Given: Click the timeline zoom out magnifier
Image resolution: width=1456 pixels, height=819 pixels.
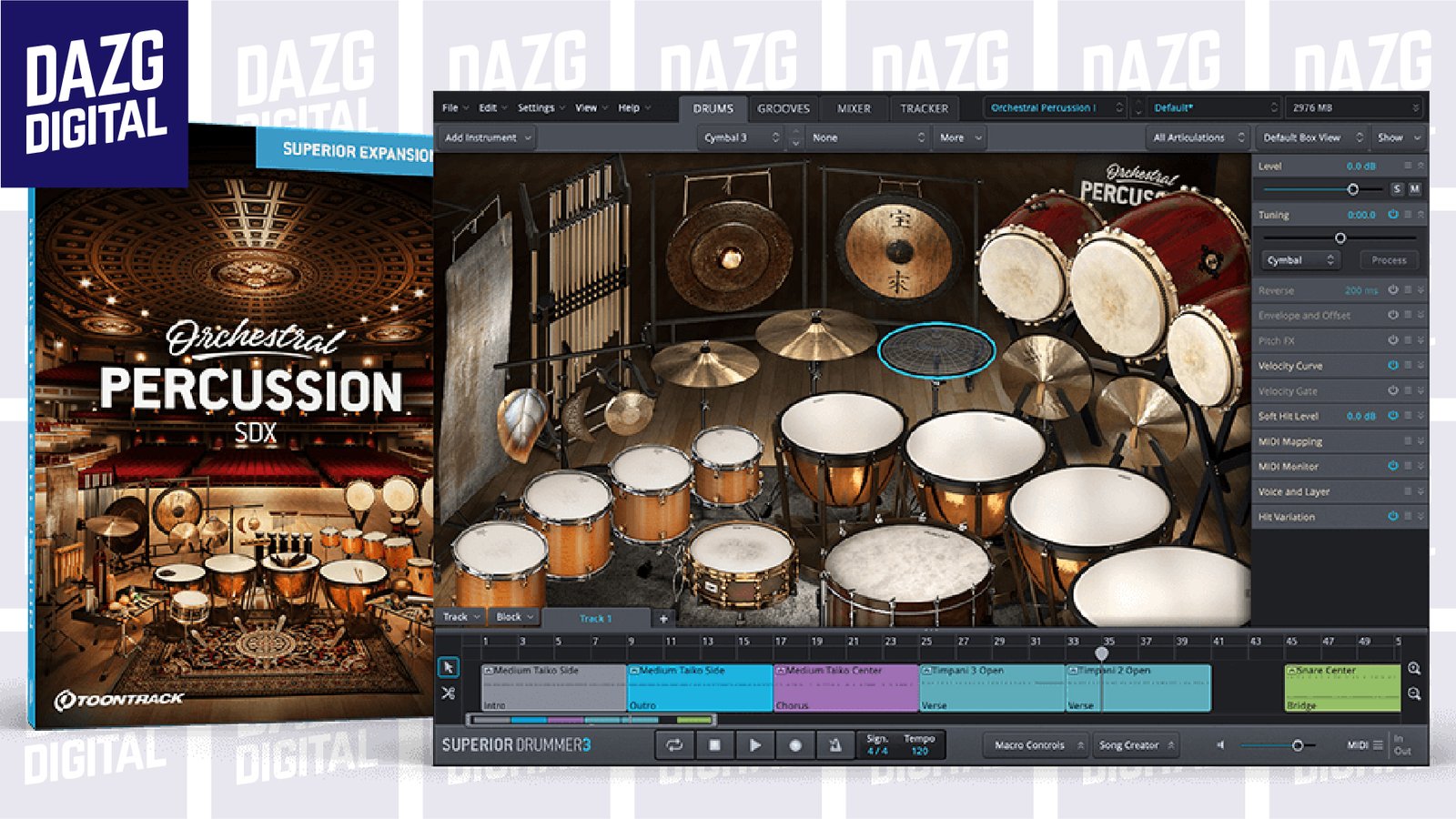Looking at the screenshot, I should coord(1414,693).
